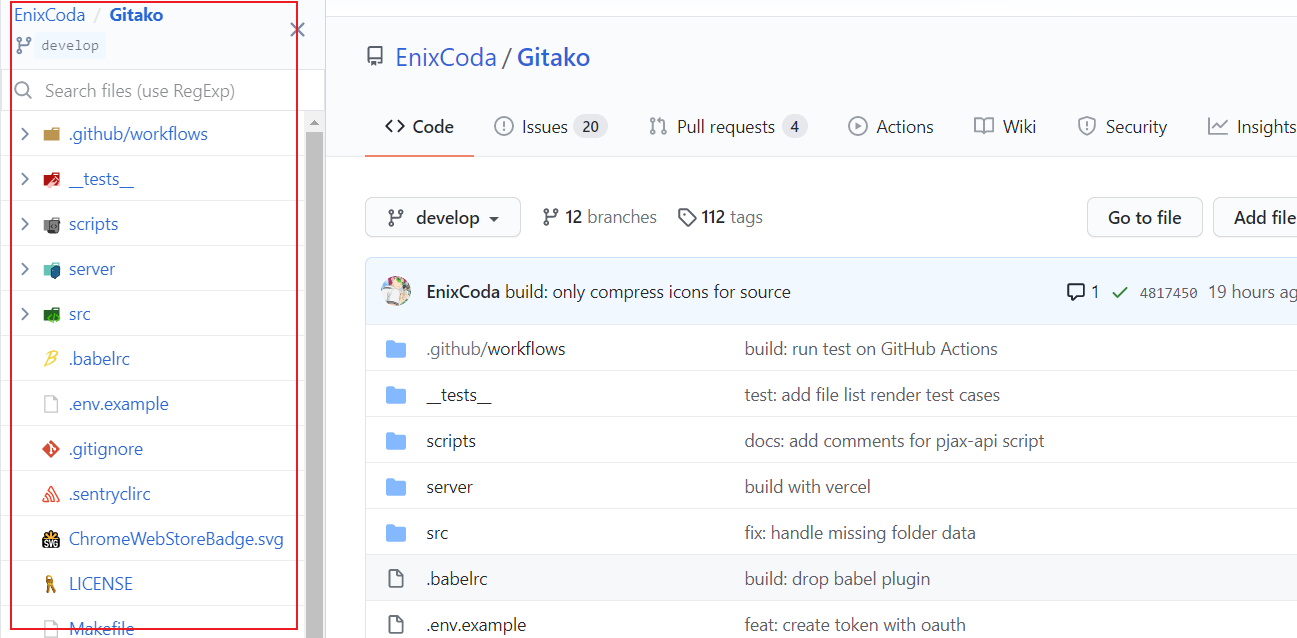
Task: Open .gitignore in the sidebar tree
Action: pos(106,449)
